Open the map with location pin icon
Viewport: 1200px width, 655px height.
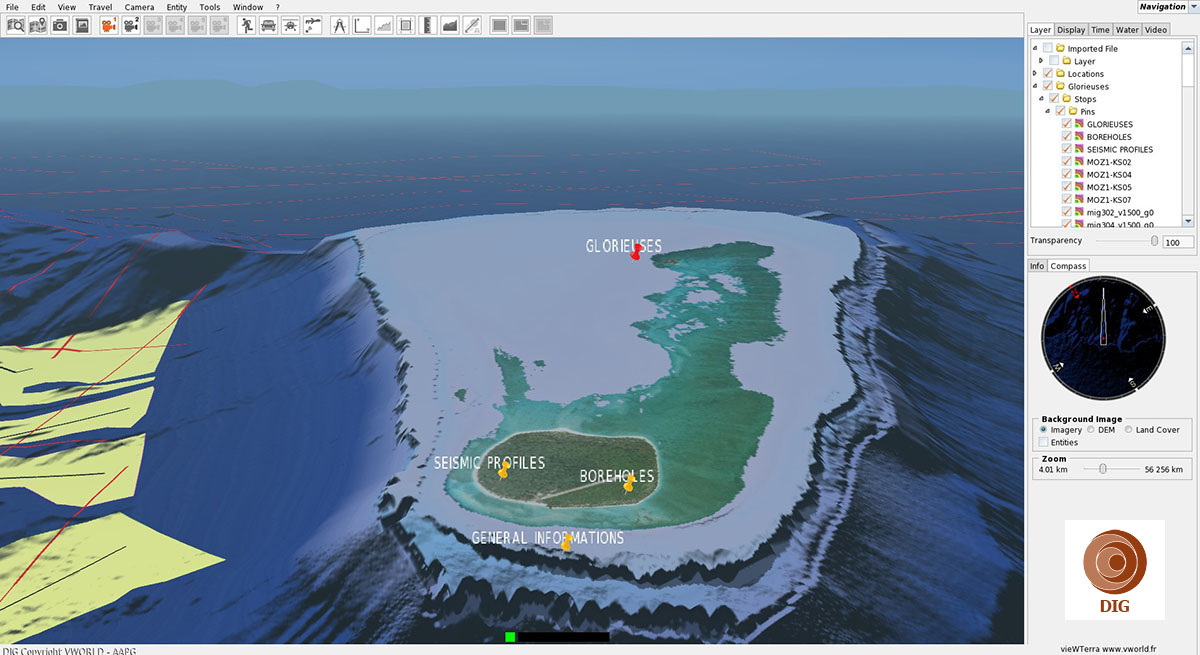click(38, 25)
